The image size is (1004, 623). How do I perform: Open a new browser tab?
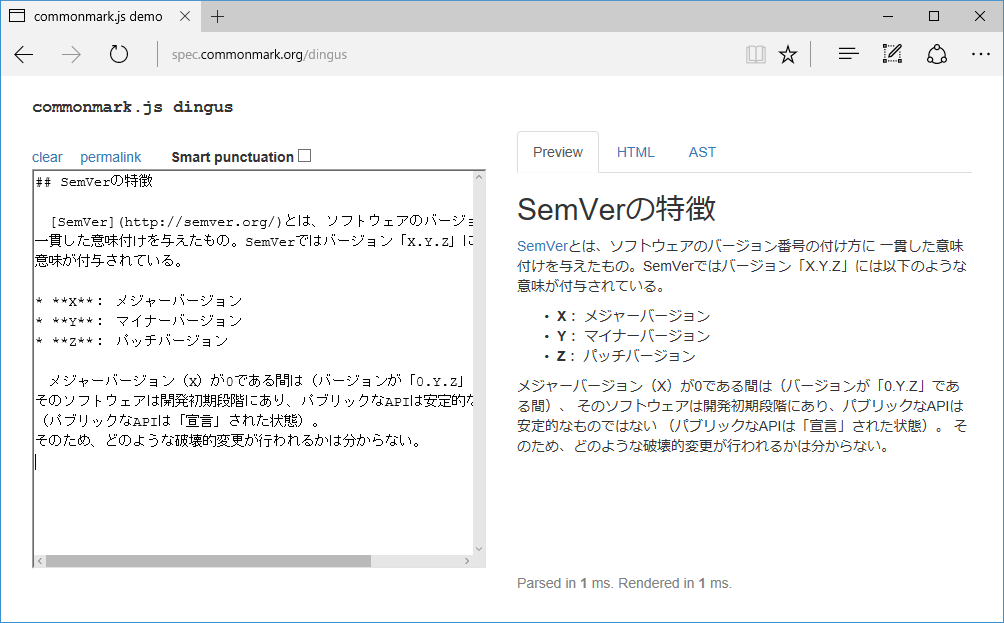point(218,16)
